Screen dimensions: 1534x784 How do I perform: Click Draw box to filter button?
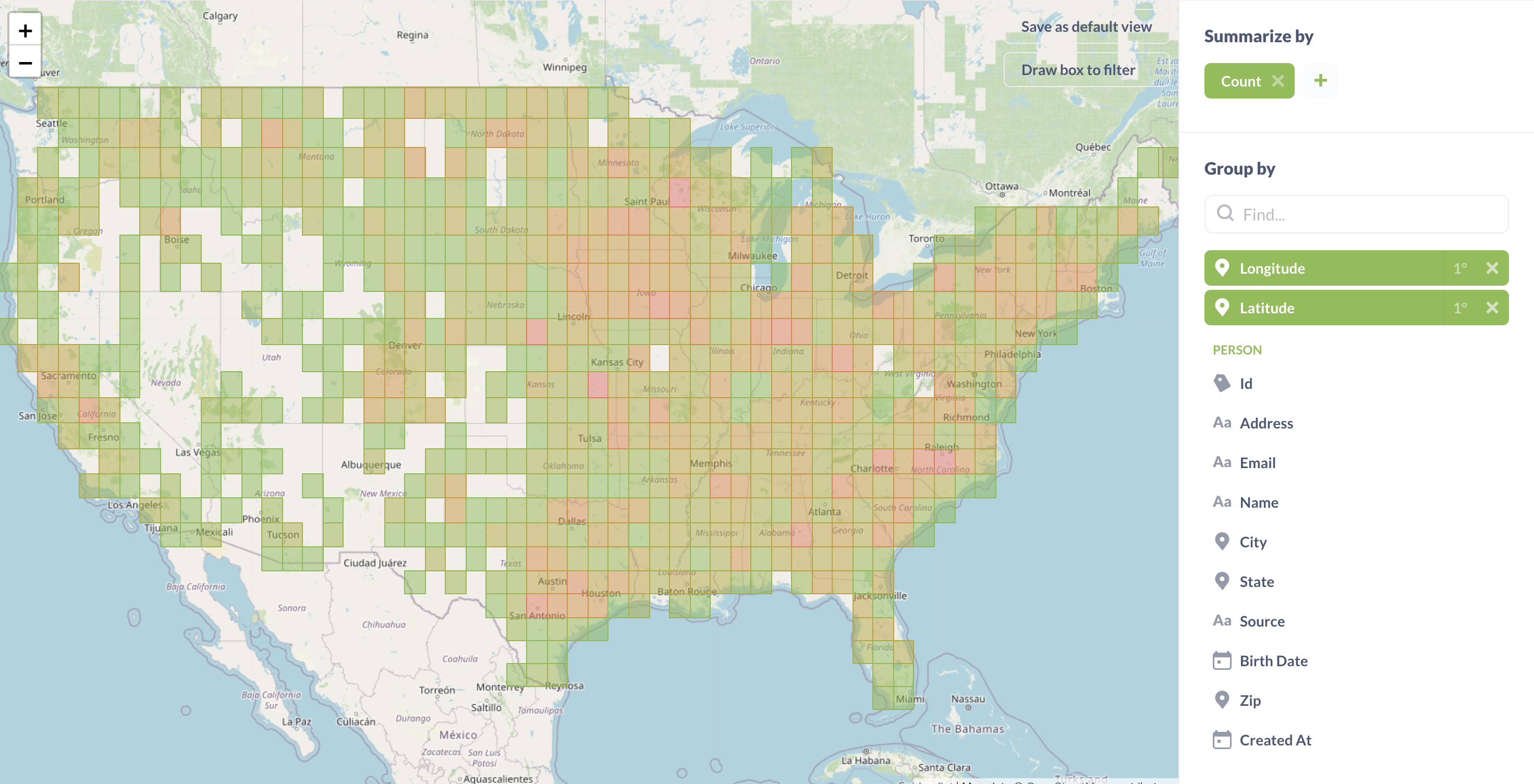[1078, 70]
